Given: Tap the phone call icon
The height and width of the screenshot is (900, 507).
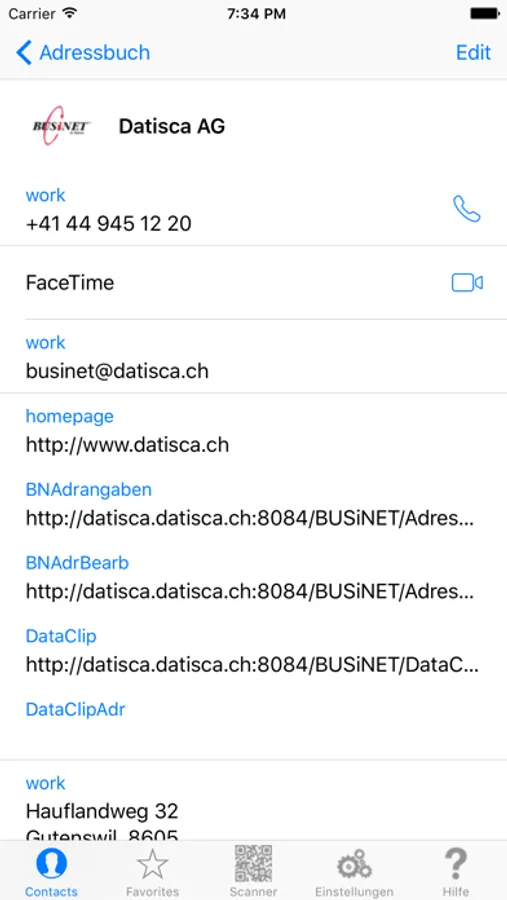Looking at the screenshot, I should 466,209.
